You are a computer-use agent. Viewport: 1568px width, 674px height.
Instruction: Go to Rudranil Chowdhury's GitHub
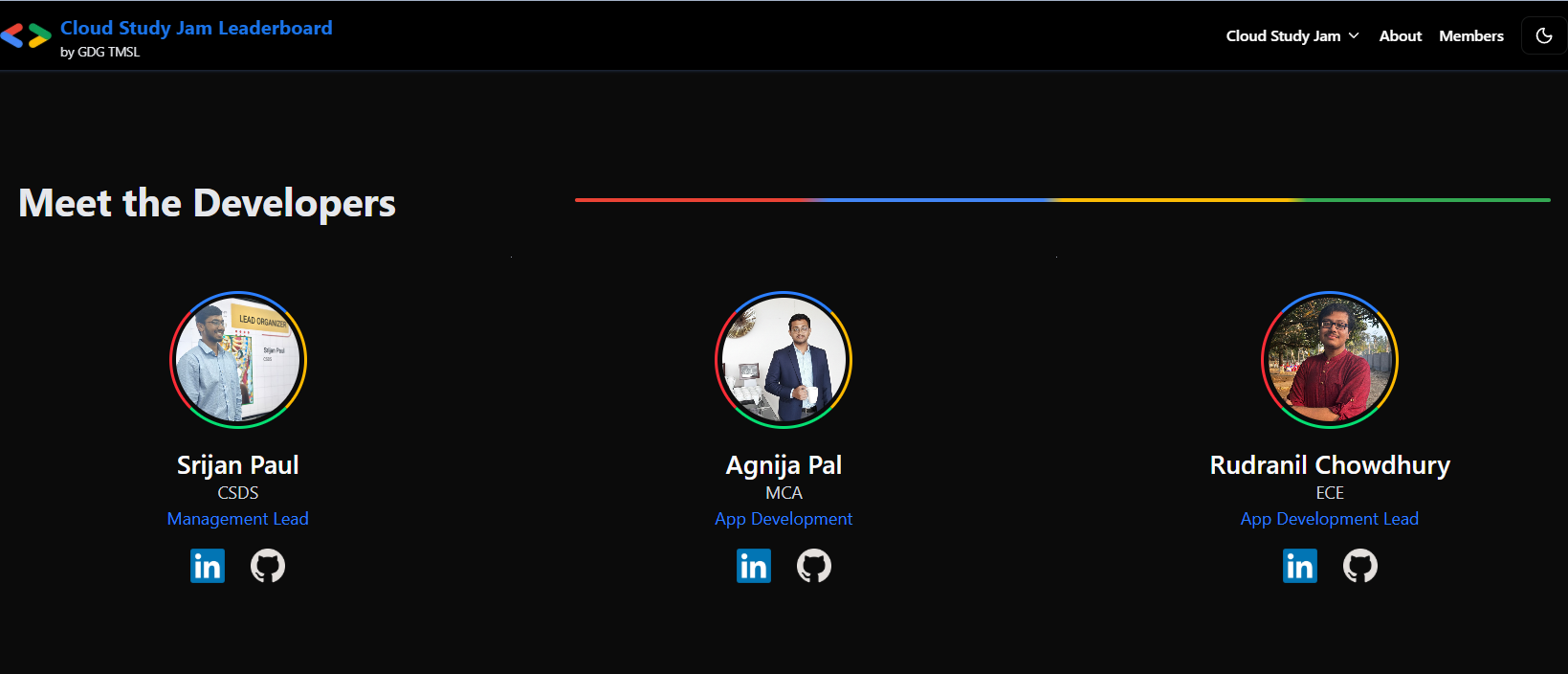(1360, 566)
